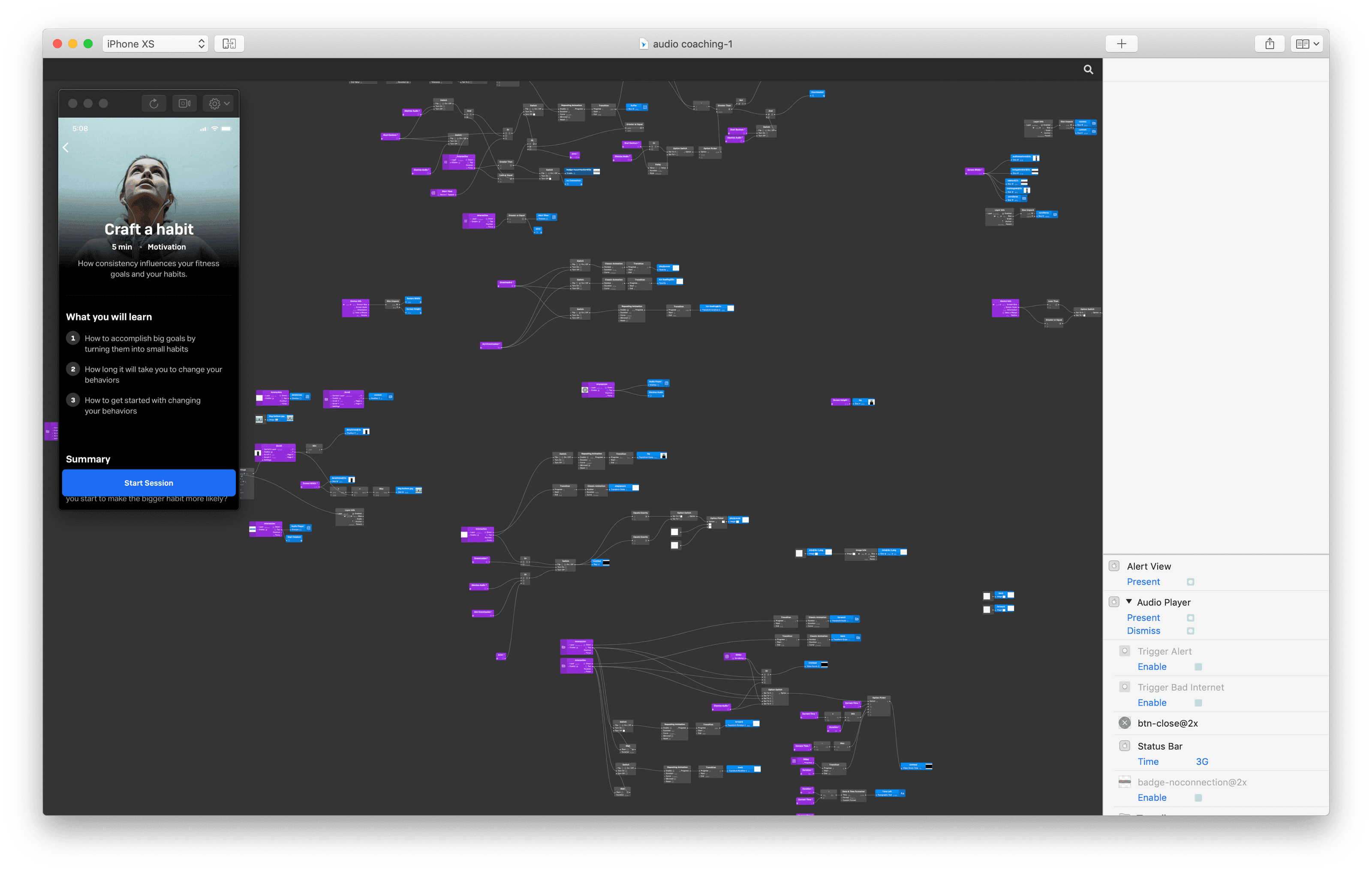Click the canvas search magnifier icon
The width and height of the screenshot is (1372, 872).
click(1088, 69)
